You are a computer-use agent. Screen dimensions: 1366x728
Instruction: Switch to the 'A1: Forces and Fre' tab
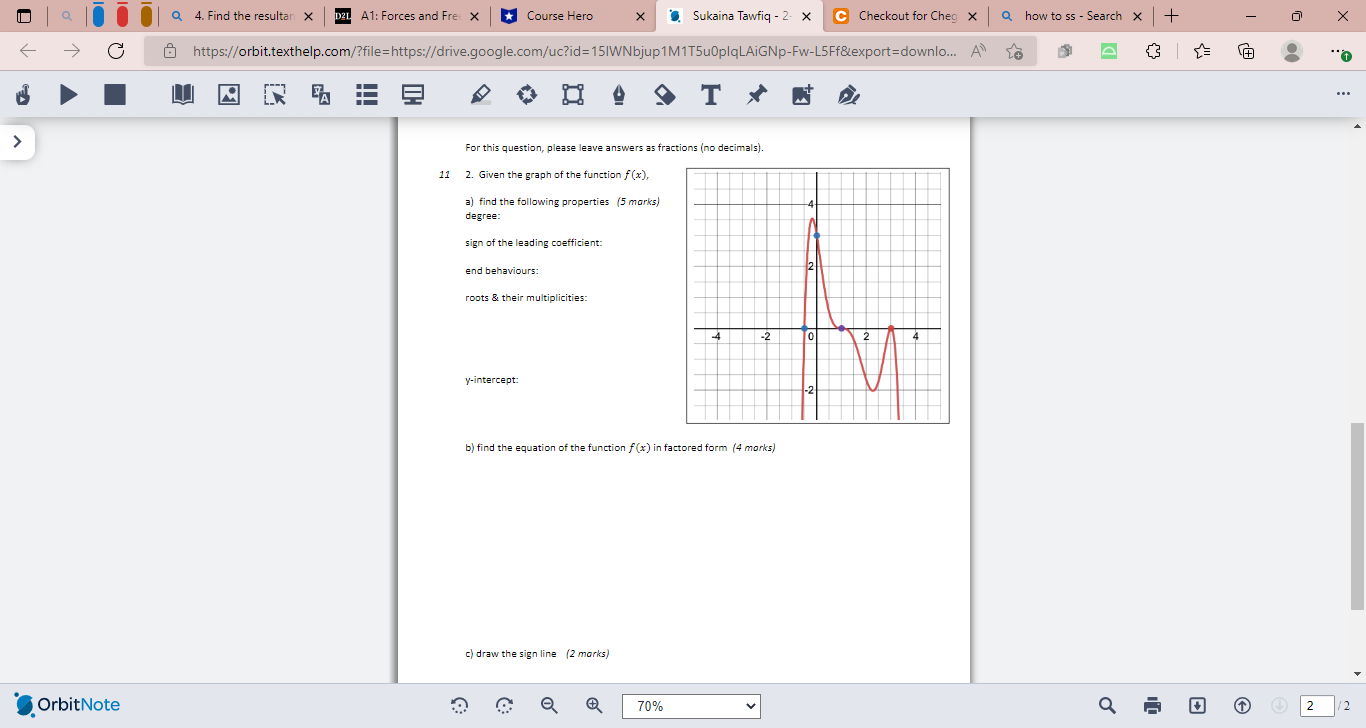tap(407, 16)
